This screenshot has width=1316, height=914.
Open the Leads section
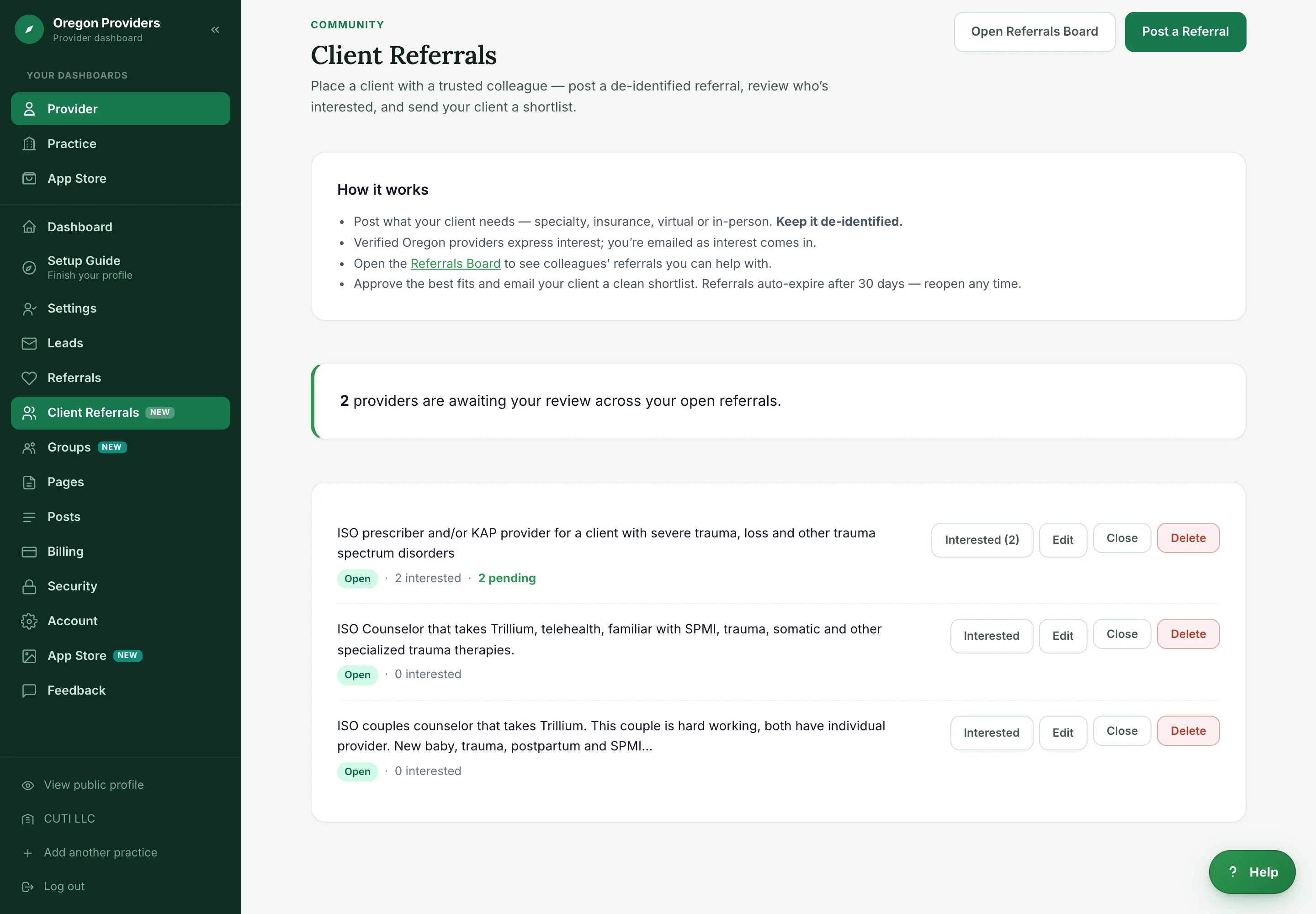[120, 343]
